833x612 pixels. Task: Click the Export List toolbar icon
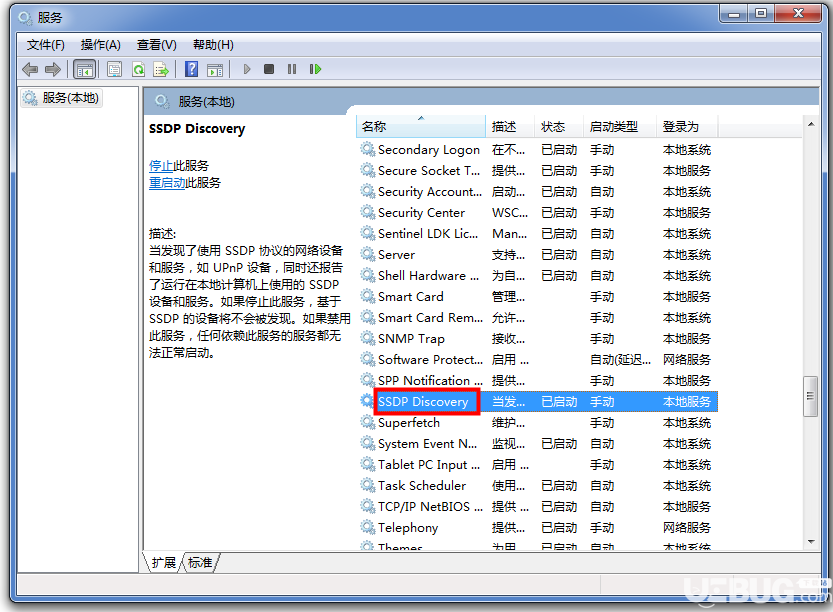[160, 69]
